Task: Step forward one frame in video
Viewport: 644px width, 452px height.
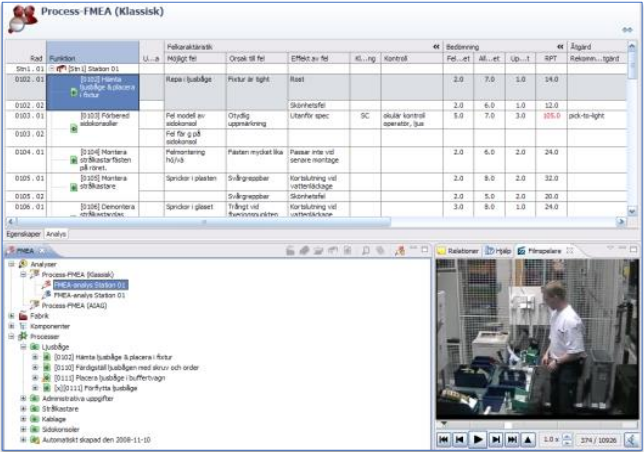Action: tap(495, 439)
